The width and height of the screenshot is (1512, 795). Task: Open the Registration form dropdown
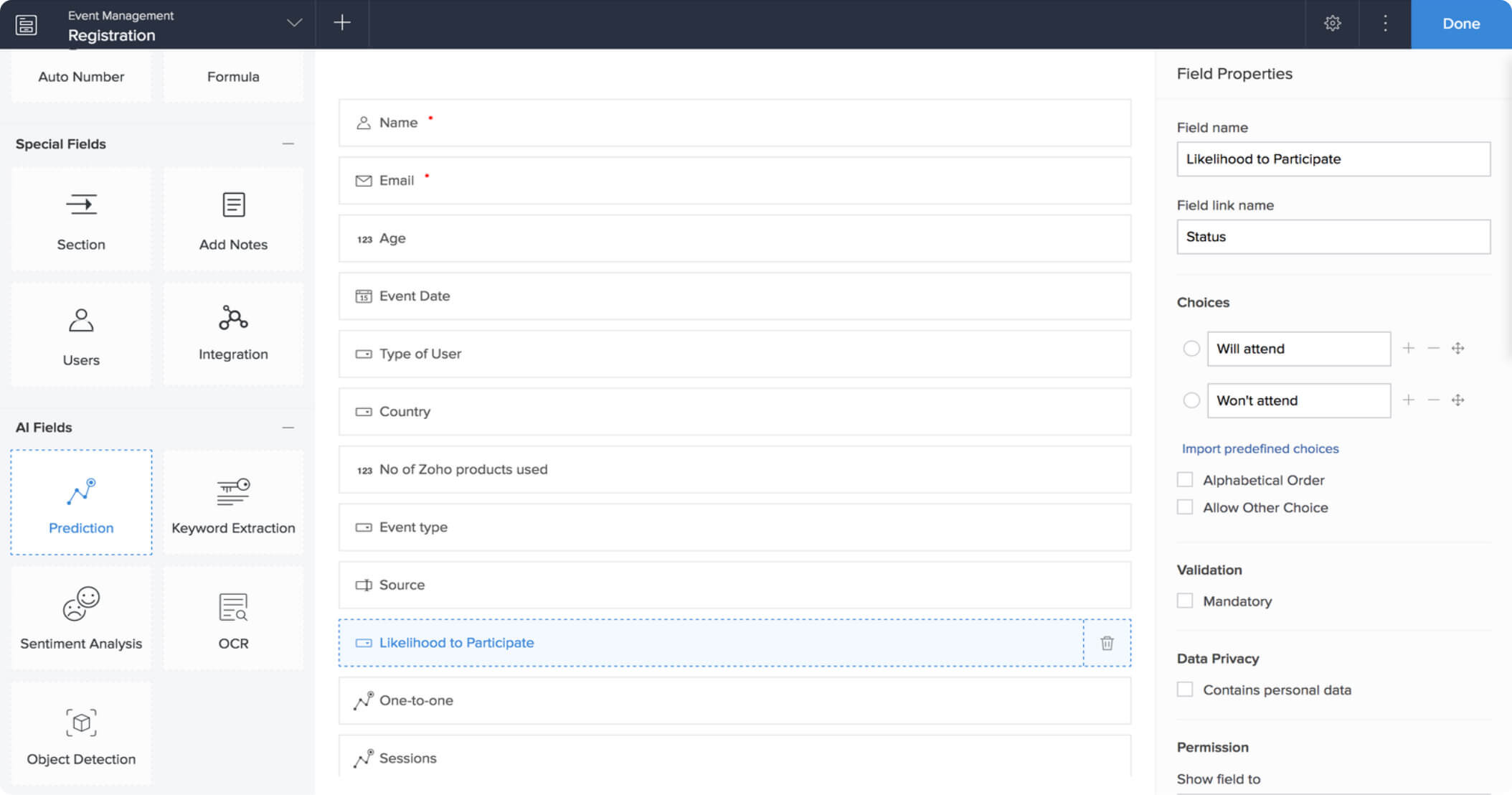[294, 24]
